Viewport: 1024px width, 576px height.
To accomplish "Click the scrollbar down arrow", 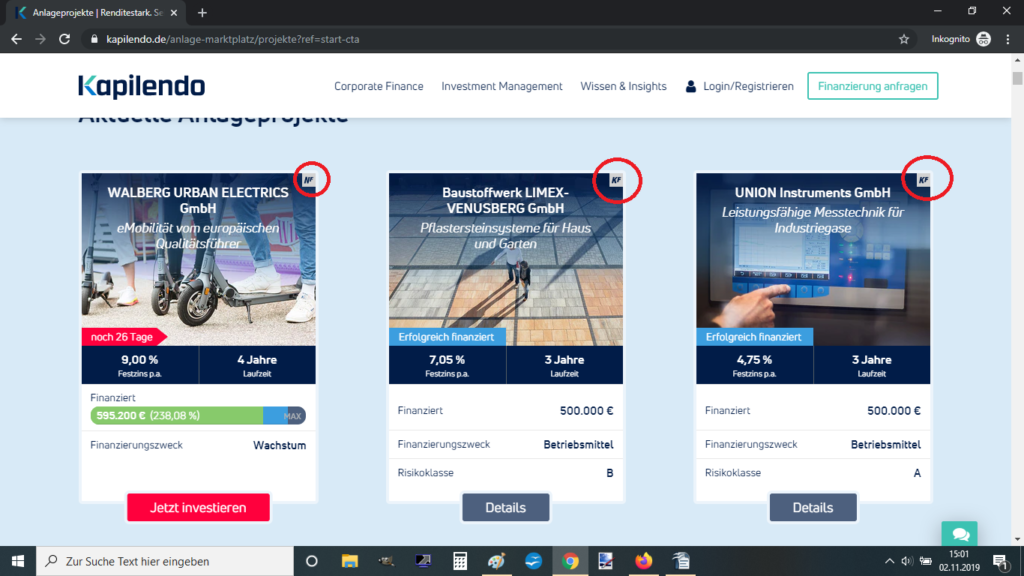I will pos(1017,539).
